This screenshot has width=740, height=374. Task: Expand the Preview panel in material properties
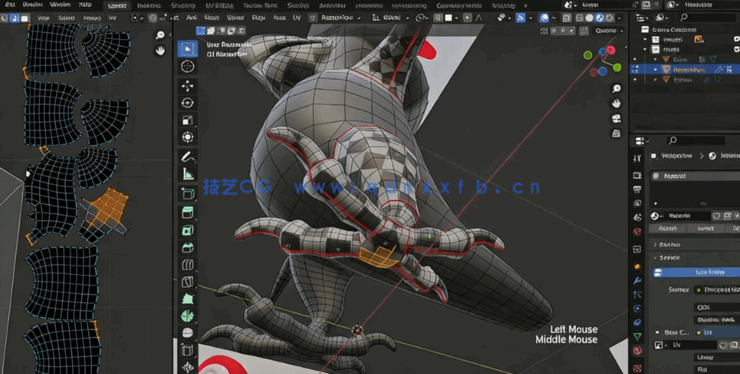tap(655, 244)
